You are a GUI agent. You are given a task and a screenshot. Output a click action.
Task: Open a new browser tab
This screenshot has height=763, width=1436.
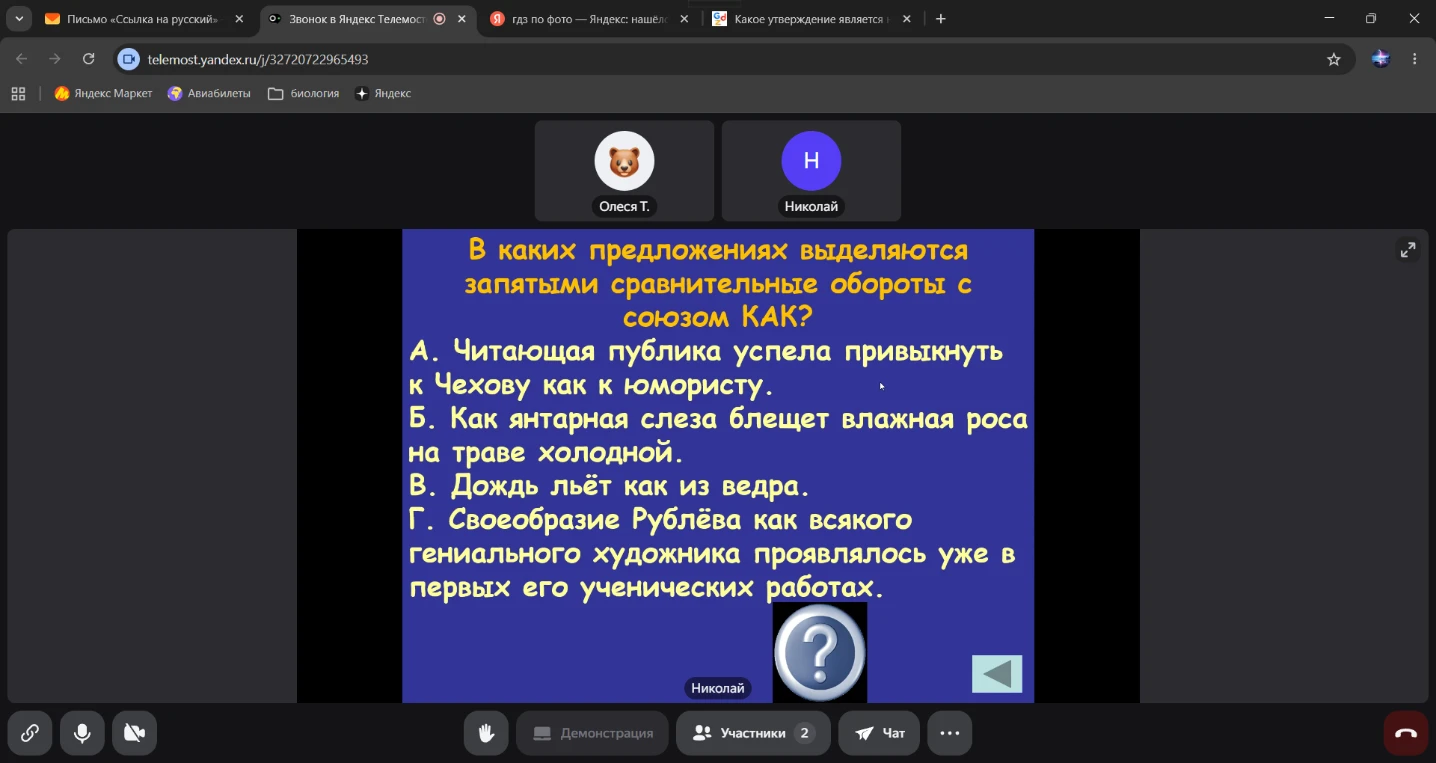(941, 19)
